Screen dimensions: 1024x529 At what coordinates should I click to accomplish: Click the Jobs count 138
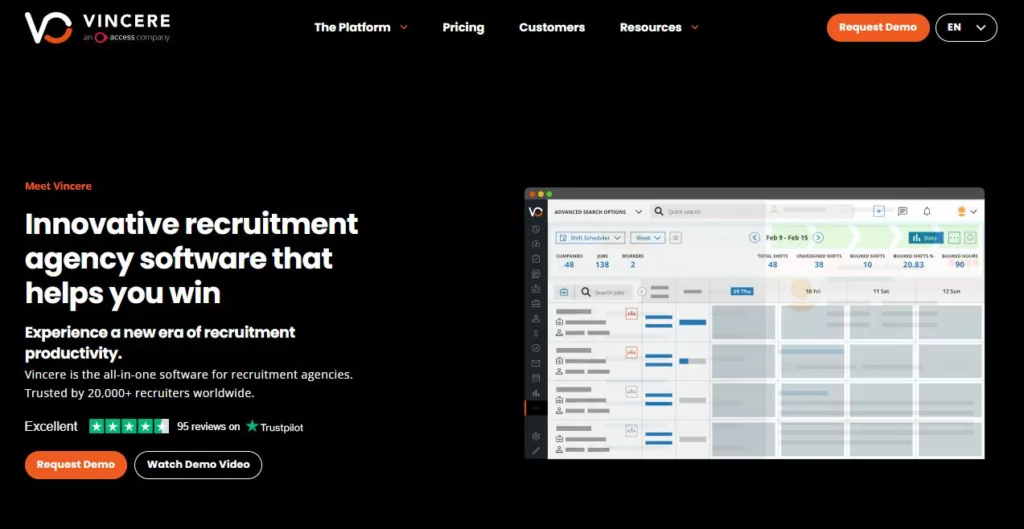(x=602, y=264)
